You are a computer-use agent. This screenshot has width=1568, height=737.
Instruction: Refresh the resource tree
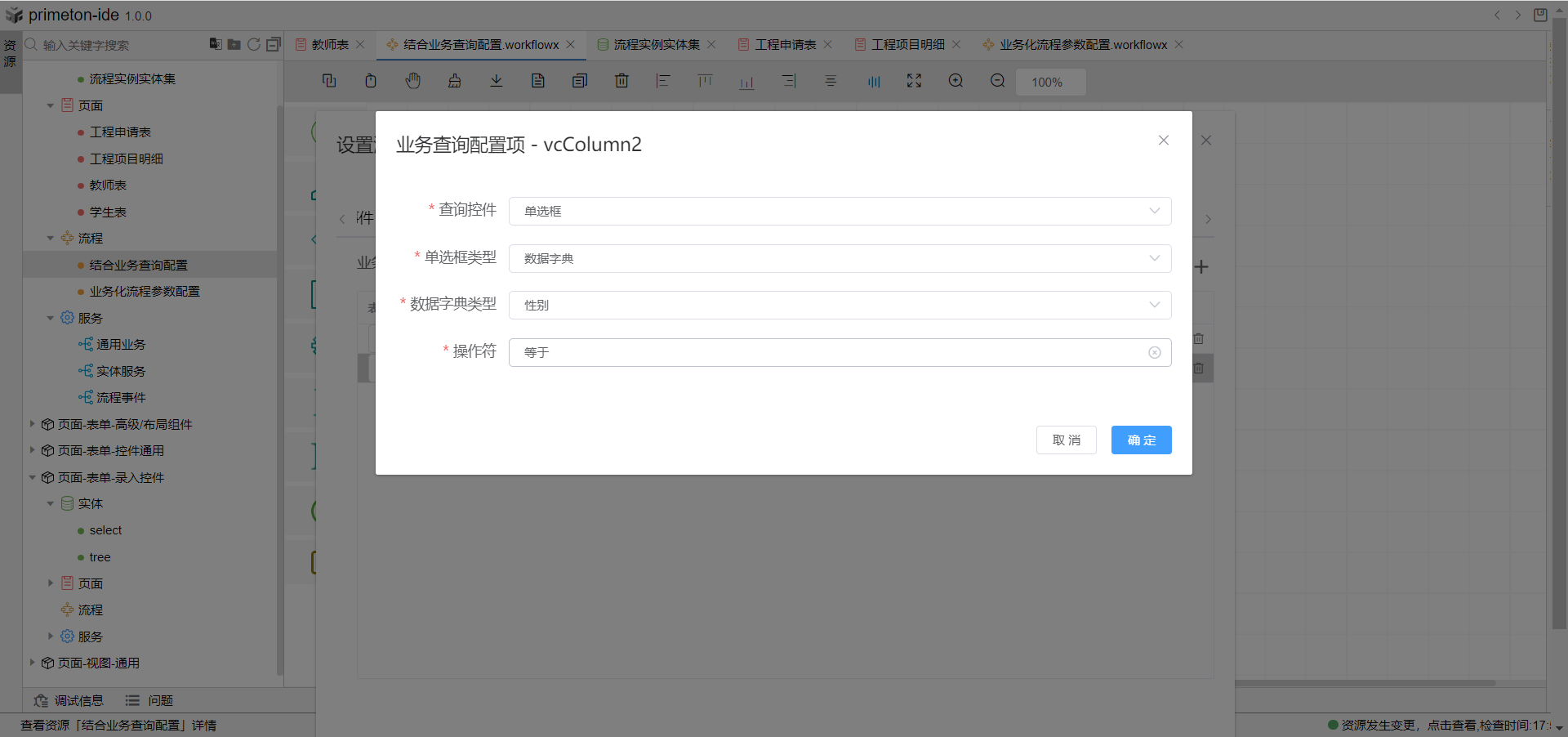point(254,44)
